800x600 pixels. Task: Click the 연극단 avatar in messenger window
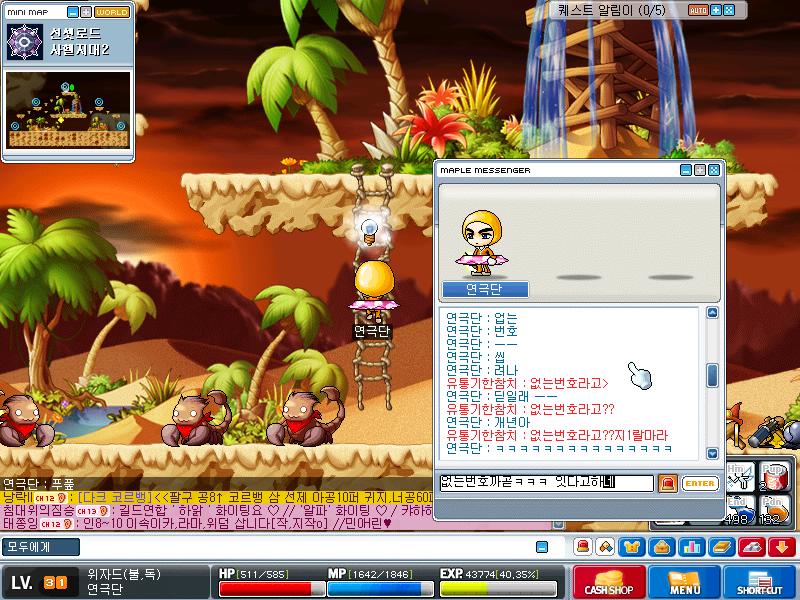coord(482,244)
